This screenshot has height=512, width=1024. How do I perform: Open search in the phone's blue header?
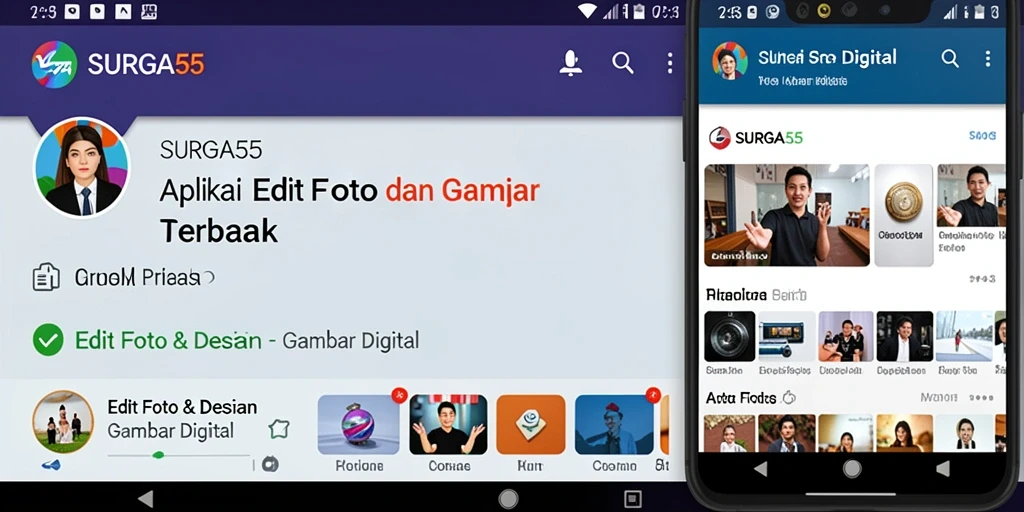point(950,59)
